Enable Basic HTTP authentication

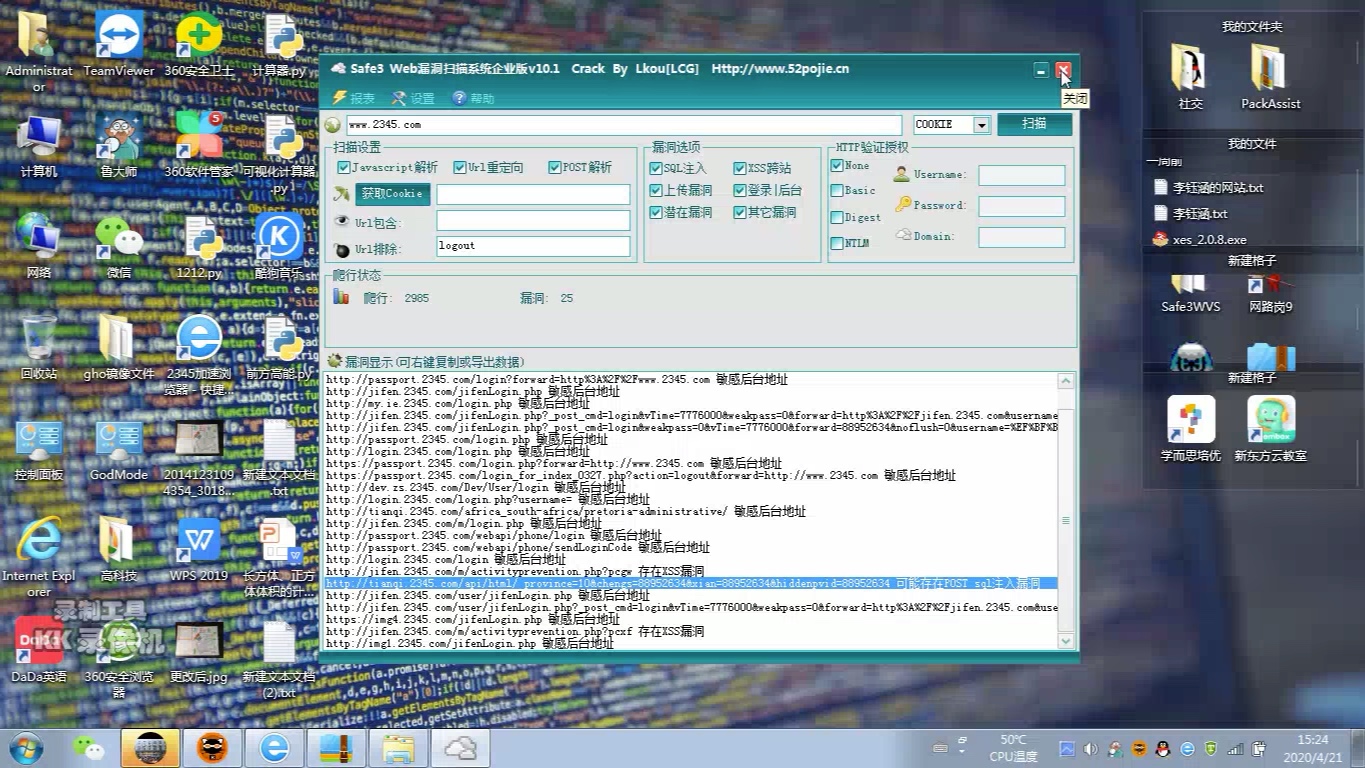point(837,190)
